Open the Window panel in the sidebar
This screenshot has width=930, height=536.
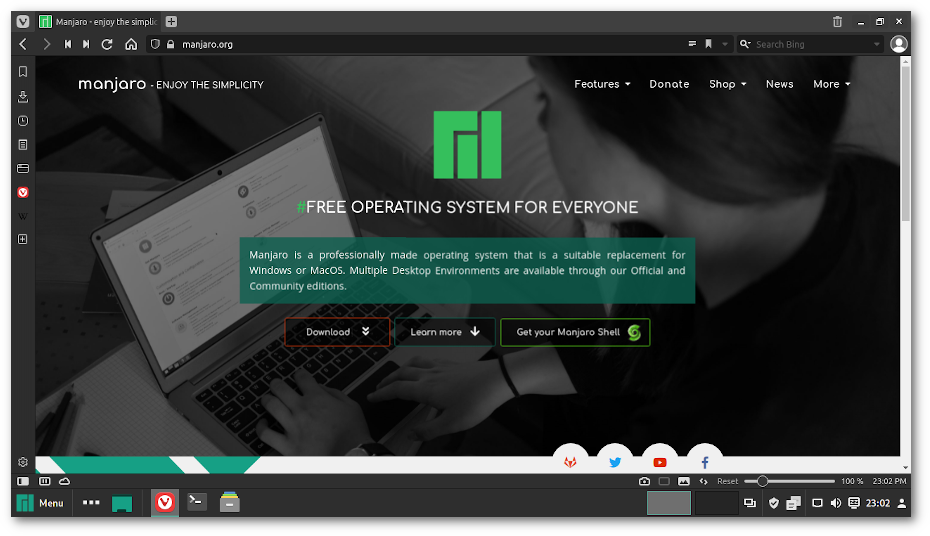[23, 168]
